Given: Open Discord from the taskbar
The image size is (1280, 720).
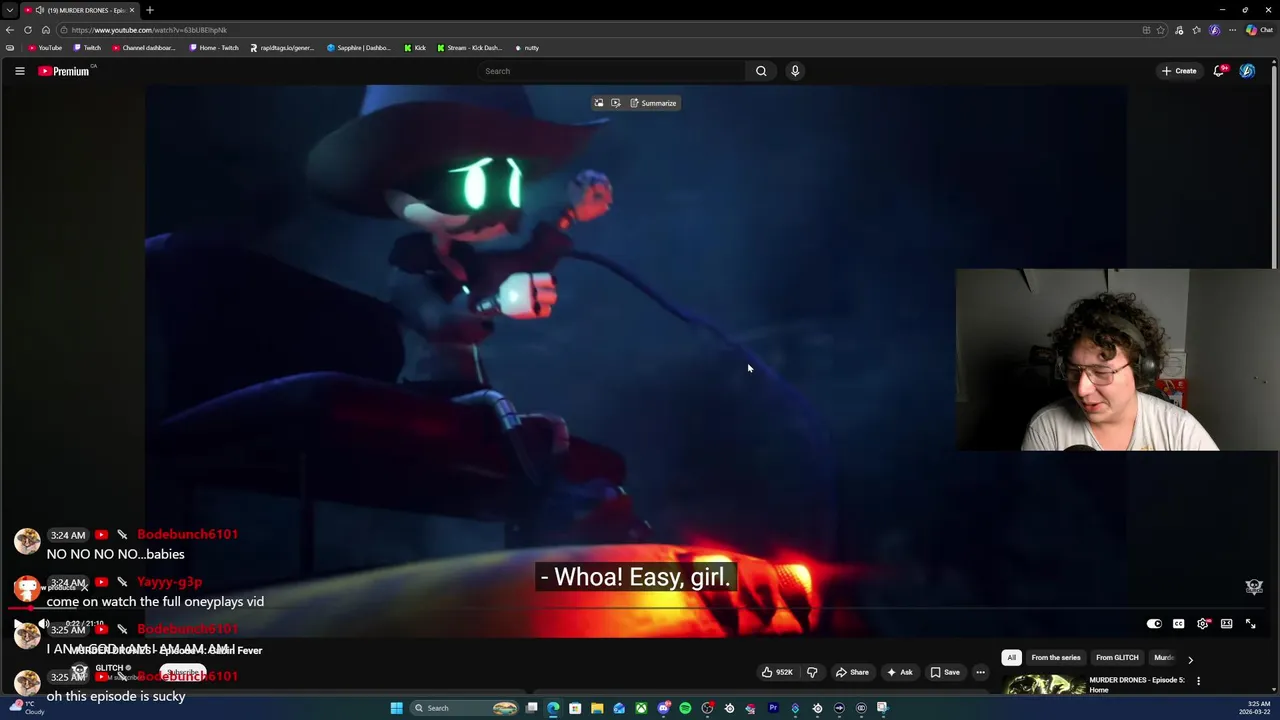Looking at the screenshot, I should pos(663,708).
